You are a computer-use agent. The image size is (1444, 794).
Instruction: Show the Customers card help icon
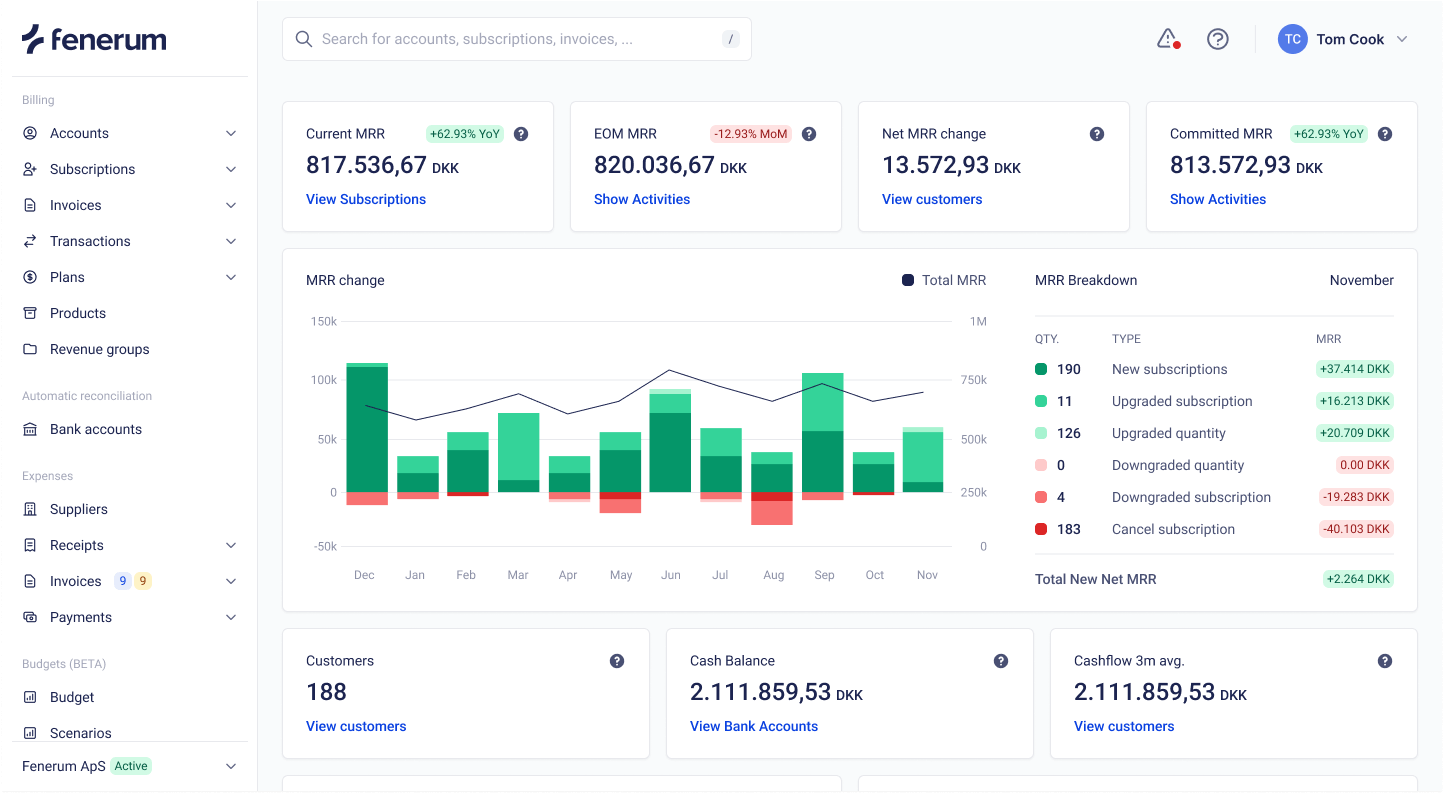[617, 661]
